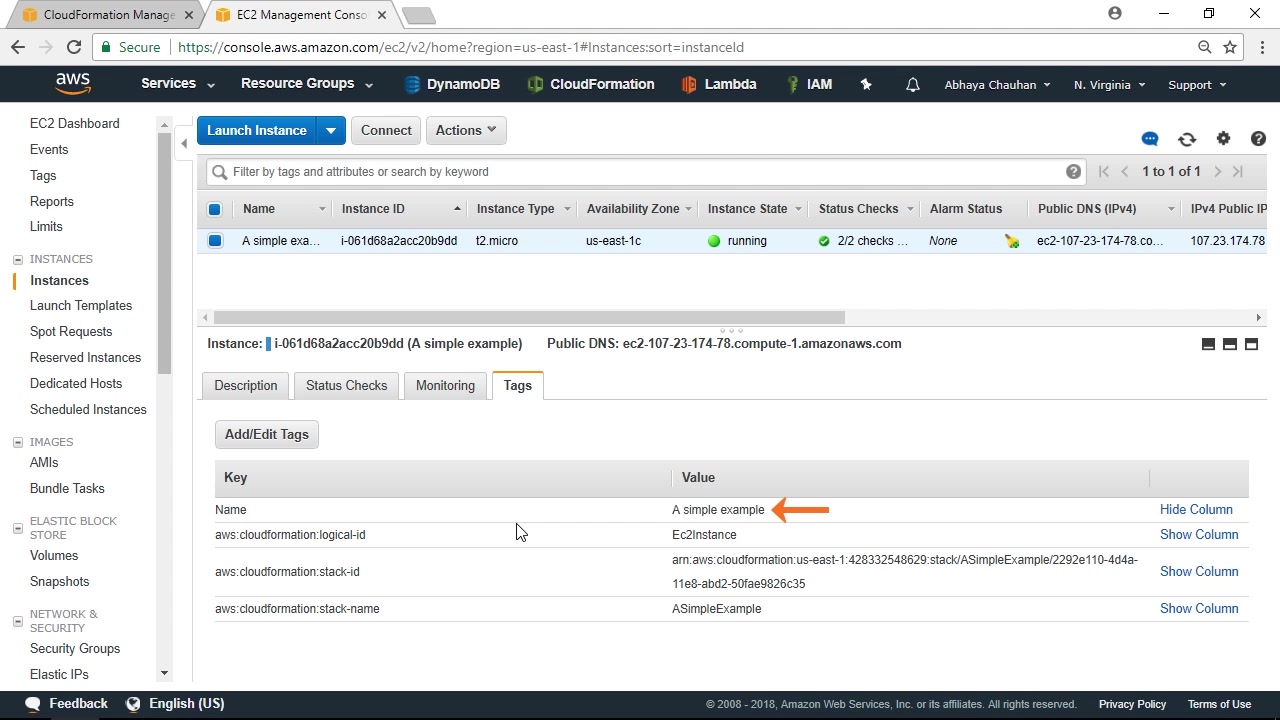Refresh the instances list
This screenshot has width=1280, height=720.
pyautogui.click(x=1187, y=139)
